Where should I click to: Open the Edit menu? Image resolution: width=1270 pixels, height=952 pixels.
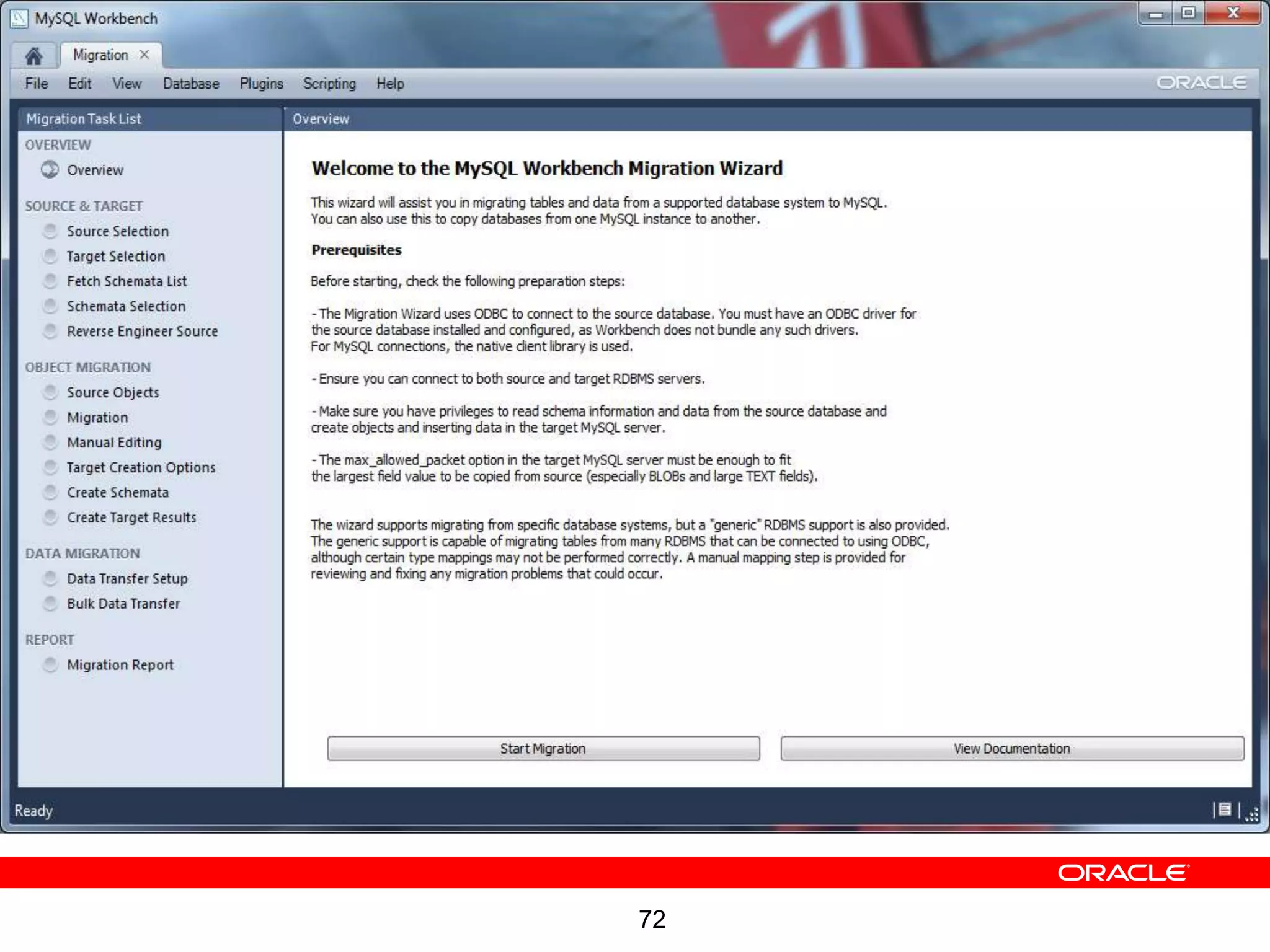pos(80,83)
